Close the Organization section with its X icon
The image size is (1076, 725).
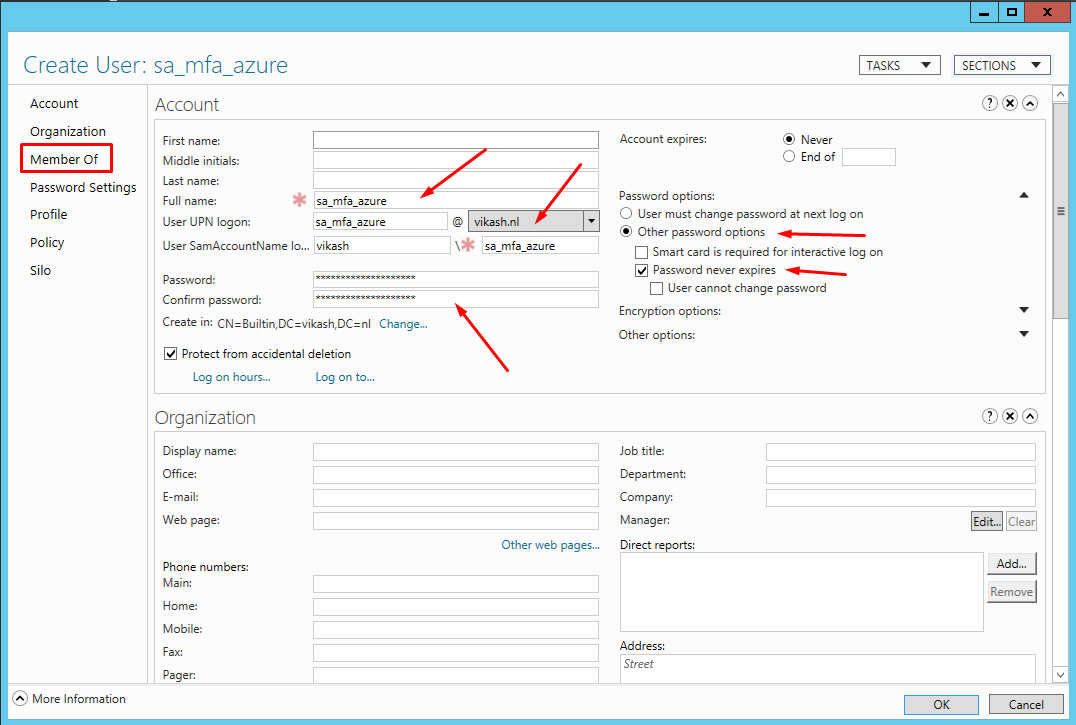coord(1009,416)
